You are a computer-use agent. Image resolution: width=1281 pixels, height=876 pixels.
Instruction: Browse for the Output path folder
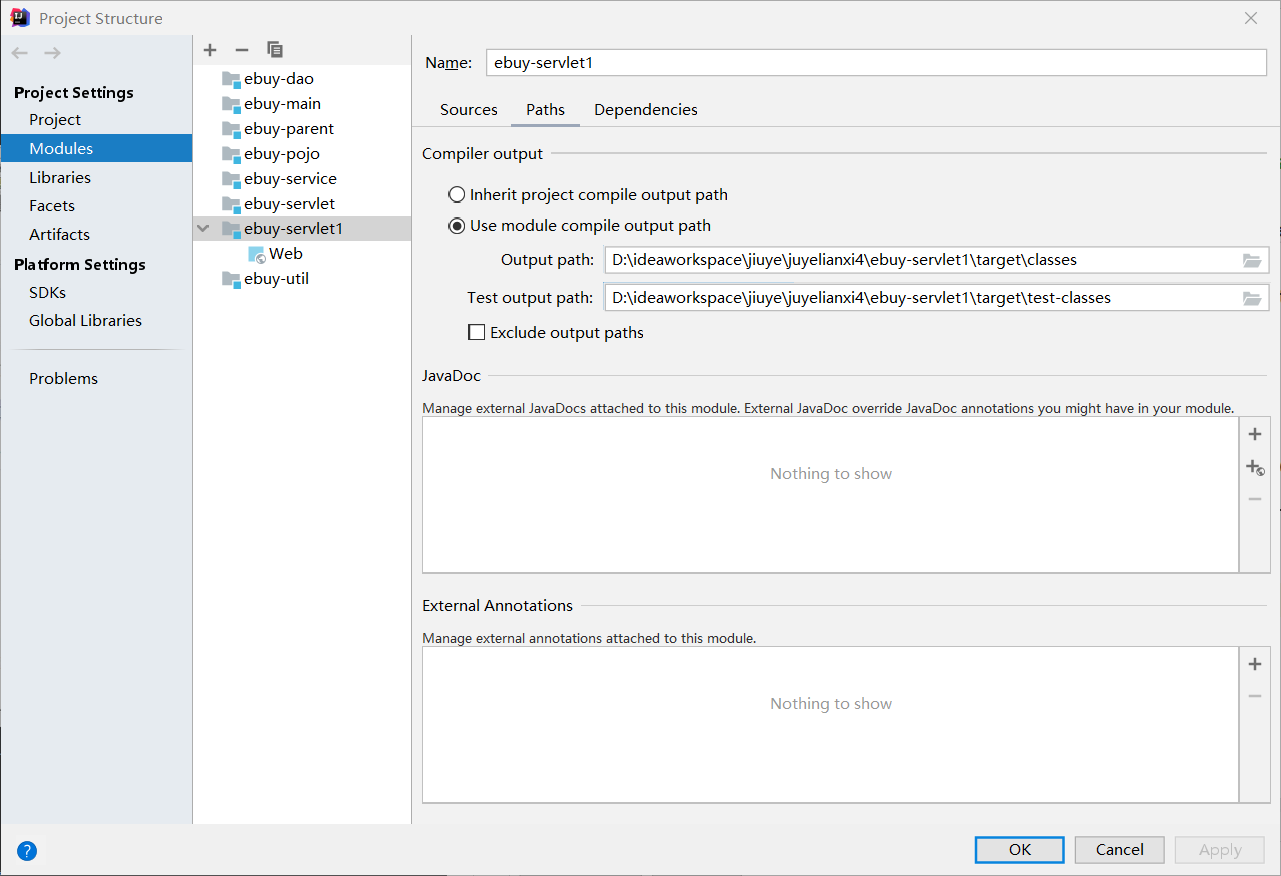(x=1251, y=260)
